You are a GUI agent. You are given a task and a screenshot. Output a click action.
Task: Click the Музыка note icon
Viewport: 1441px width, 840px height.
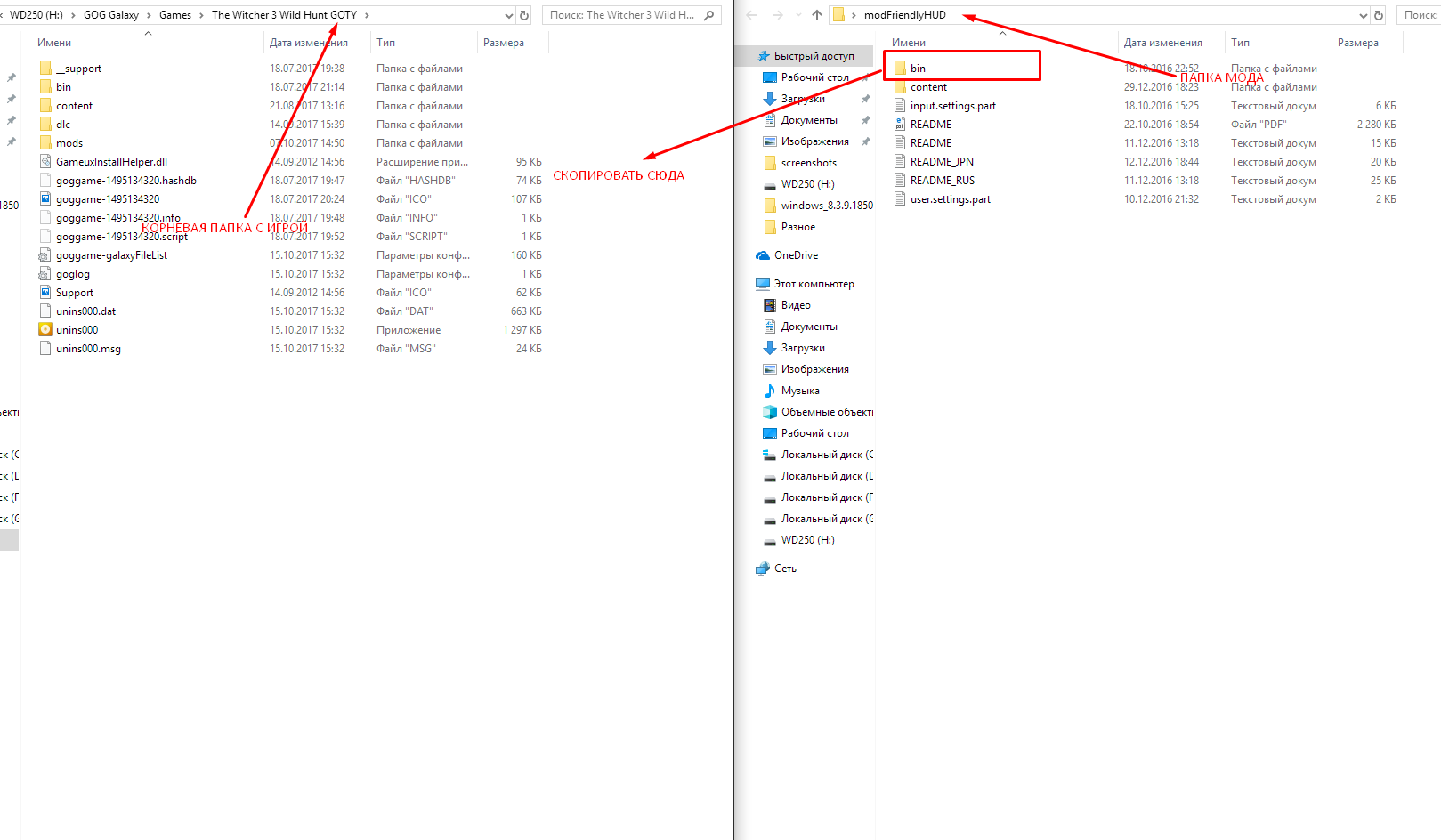(770, 391)
